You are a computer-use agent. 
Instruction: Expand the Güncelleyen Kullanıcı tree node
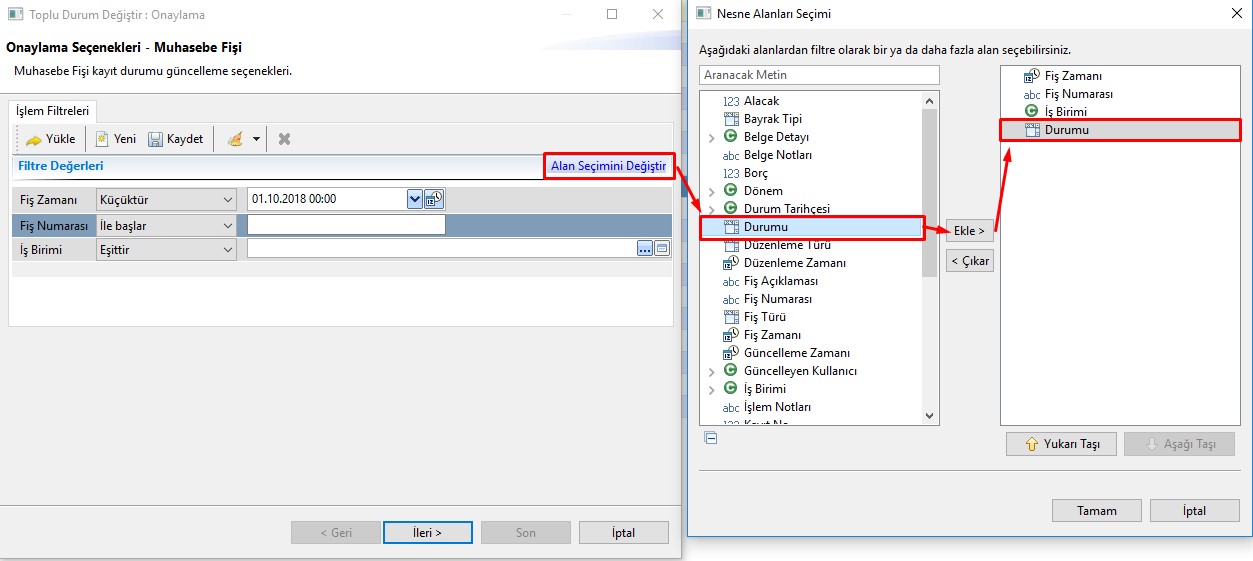[712, 371]
